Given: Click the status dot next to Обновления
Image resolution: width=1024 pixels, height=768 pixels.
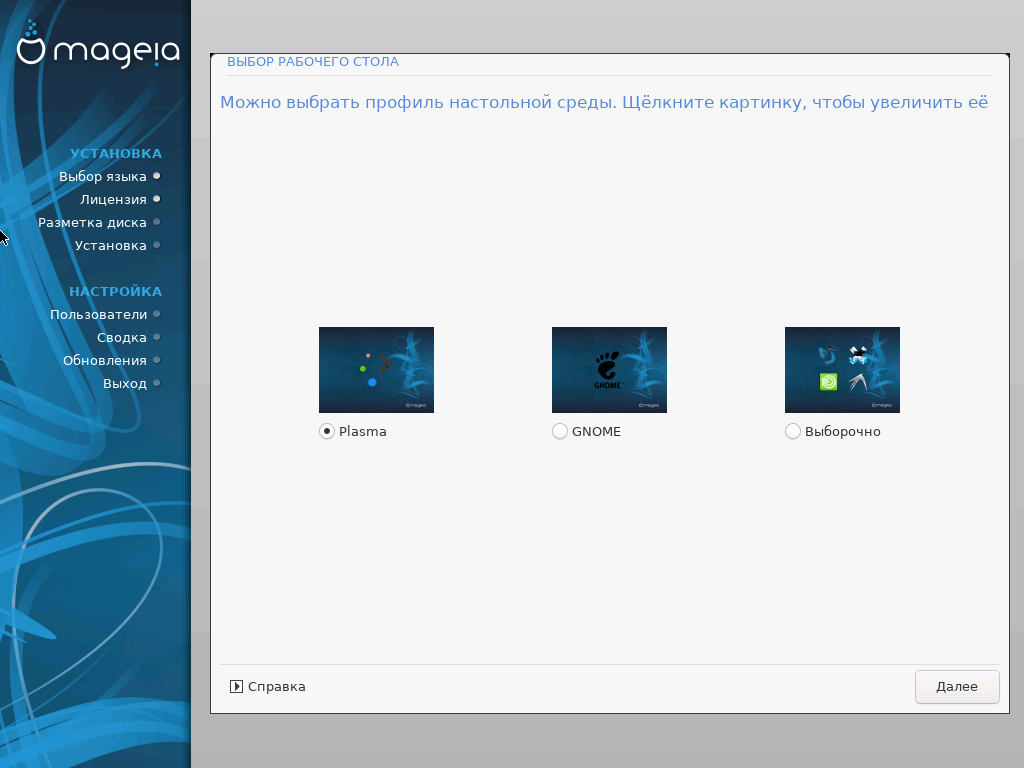Looking at the screenshot, I should [x=157, y=360].
